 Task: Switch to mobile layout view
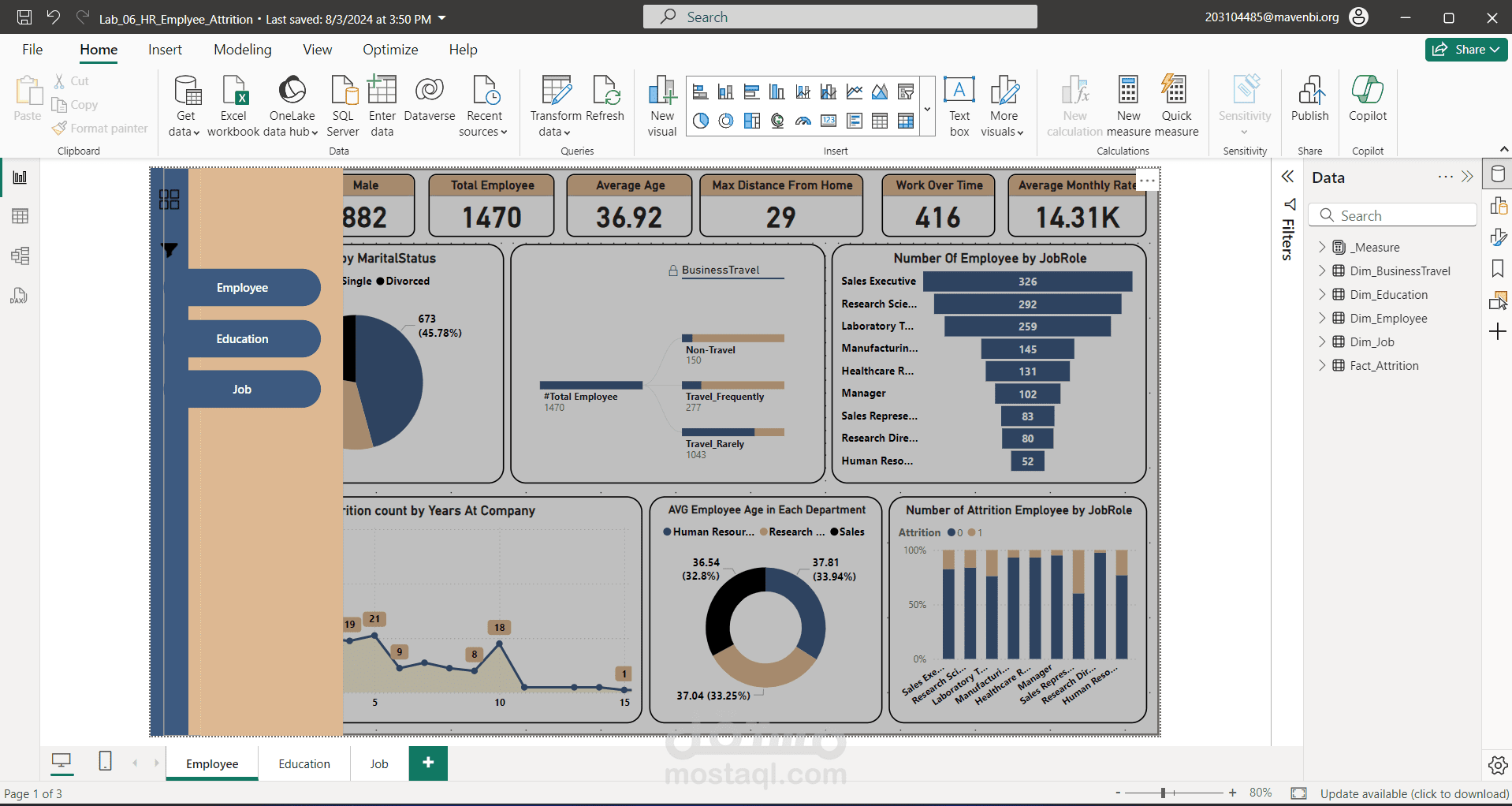pos(105,761)
